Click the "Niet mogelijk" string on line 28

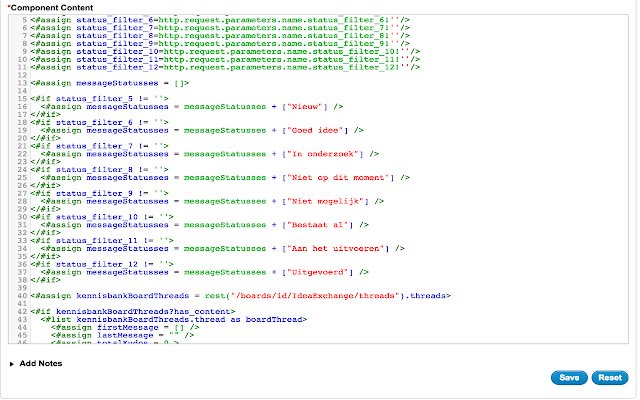325,202
